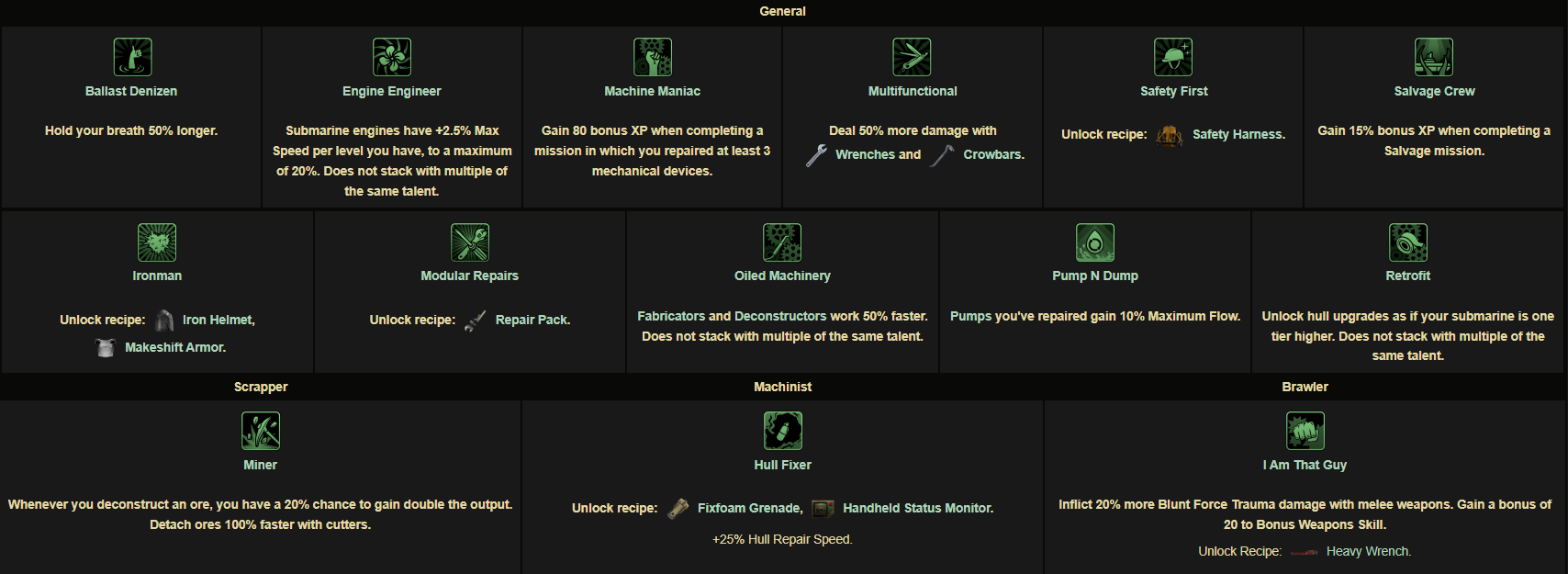The height and width of the screenshot is (574, 1568).
Task: Follow the Repair Pack link
Action: (x=532, y=321)
